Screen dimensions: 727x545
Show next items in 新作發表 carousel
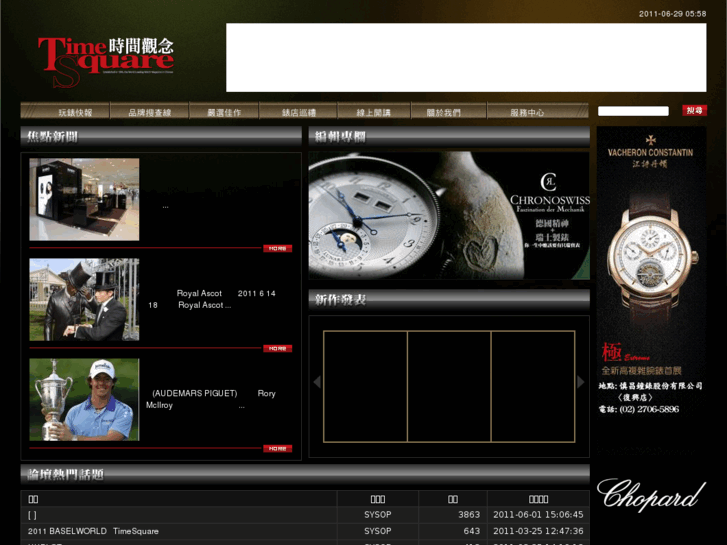(x=580, y=382)
